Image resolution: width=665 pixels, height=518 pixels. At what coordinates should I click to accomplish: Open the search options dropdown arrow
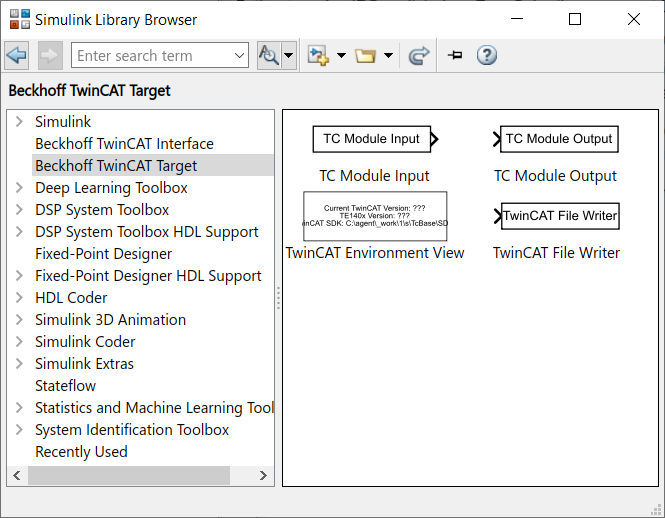288,55
